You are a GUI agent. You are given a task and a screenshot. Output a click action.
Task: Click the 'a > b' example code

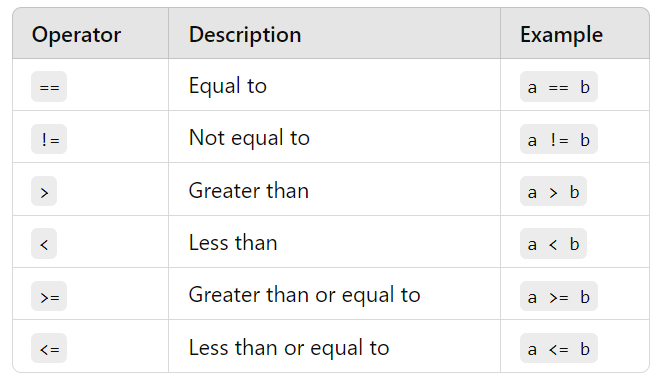[553, 191]
